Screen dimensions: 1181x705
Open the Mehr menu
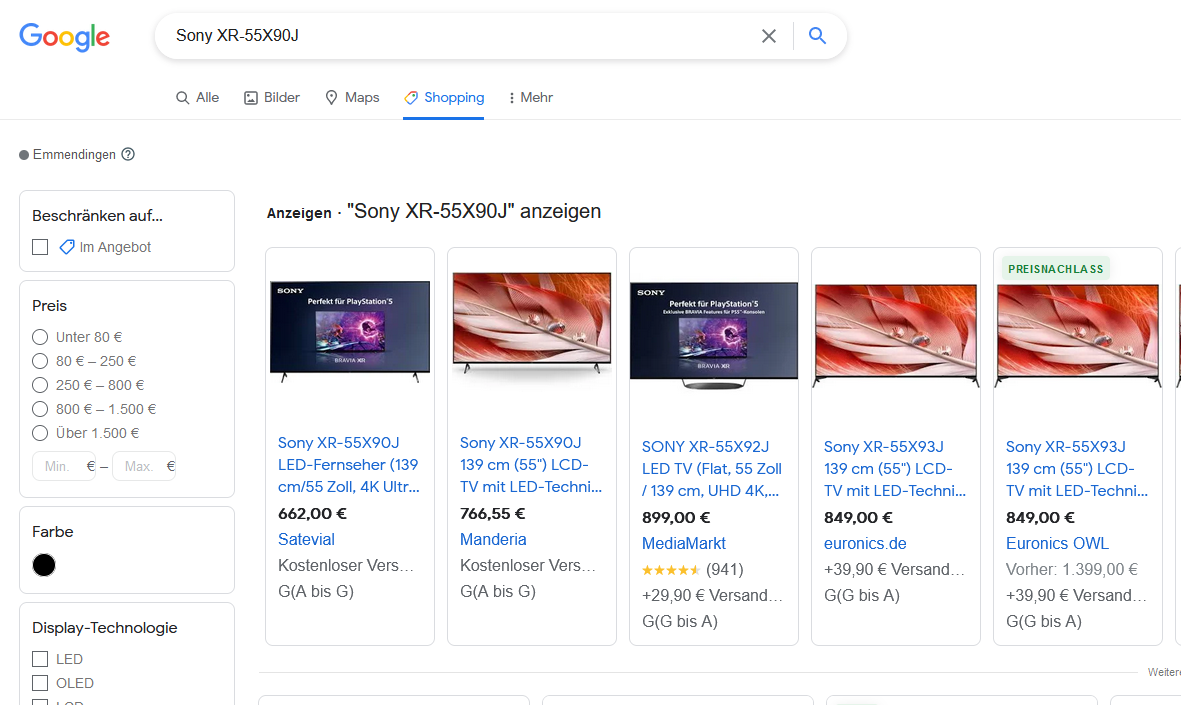click(x=530, y=97)
